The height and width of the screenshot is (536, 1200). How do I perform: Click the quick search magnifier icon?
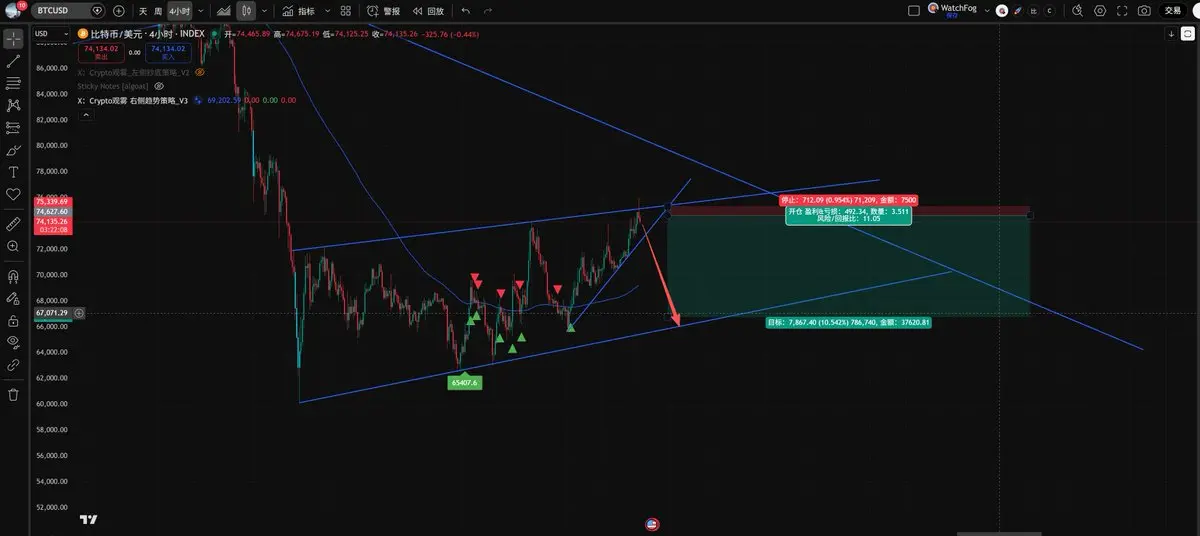coord(1078,11)
